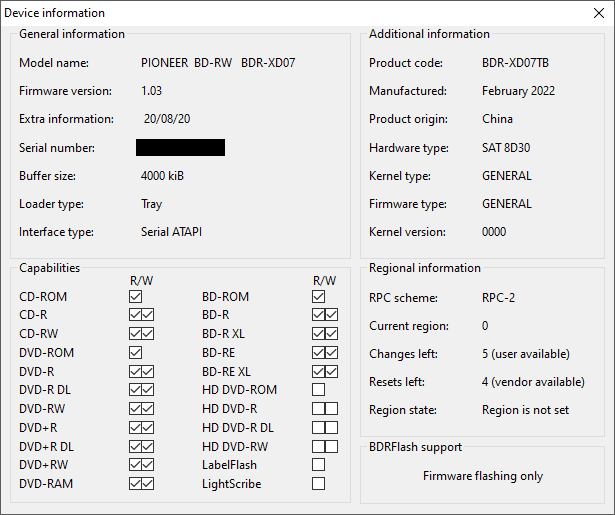This screenshot has width=615, height=515.
Task: Click kernel type value GENERAL
Action: (507, 176)
